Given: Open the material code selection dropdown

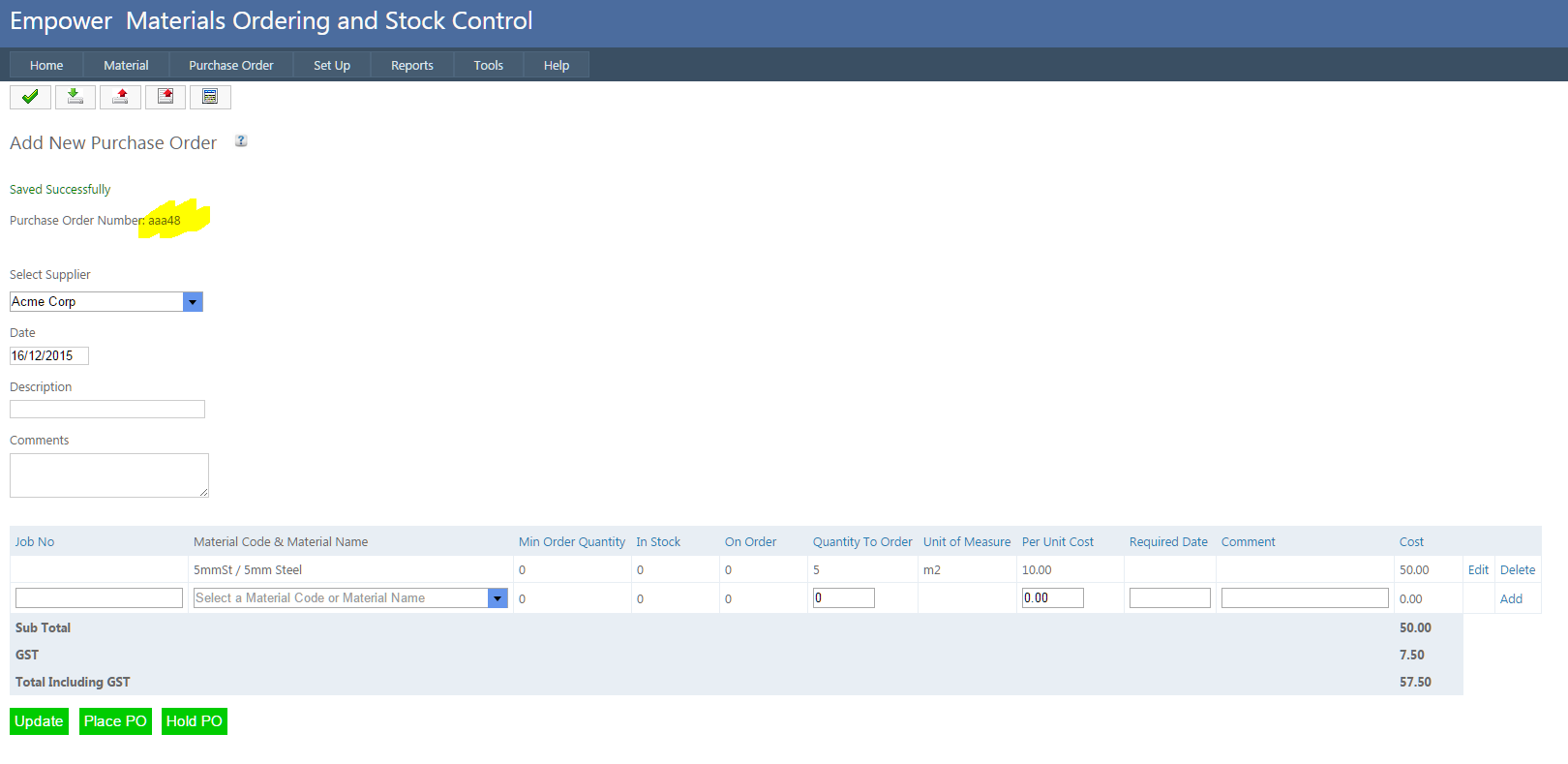Looking at the screenshot, I should (x=498, y=598).
